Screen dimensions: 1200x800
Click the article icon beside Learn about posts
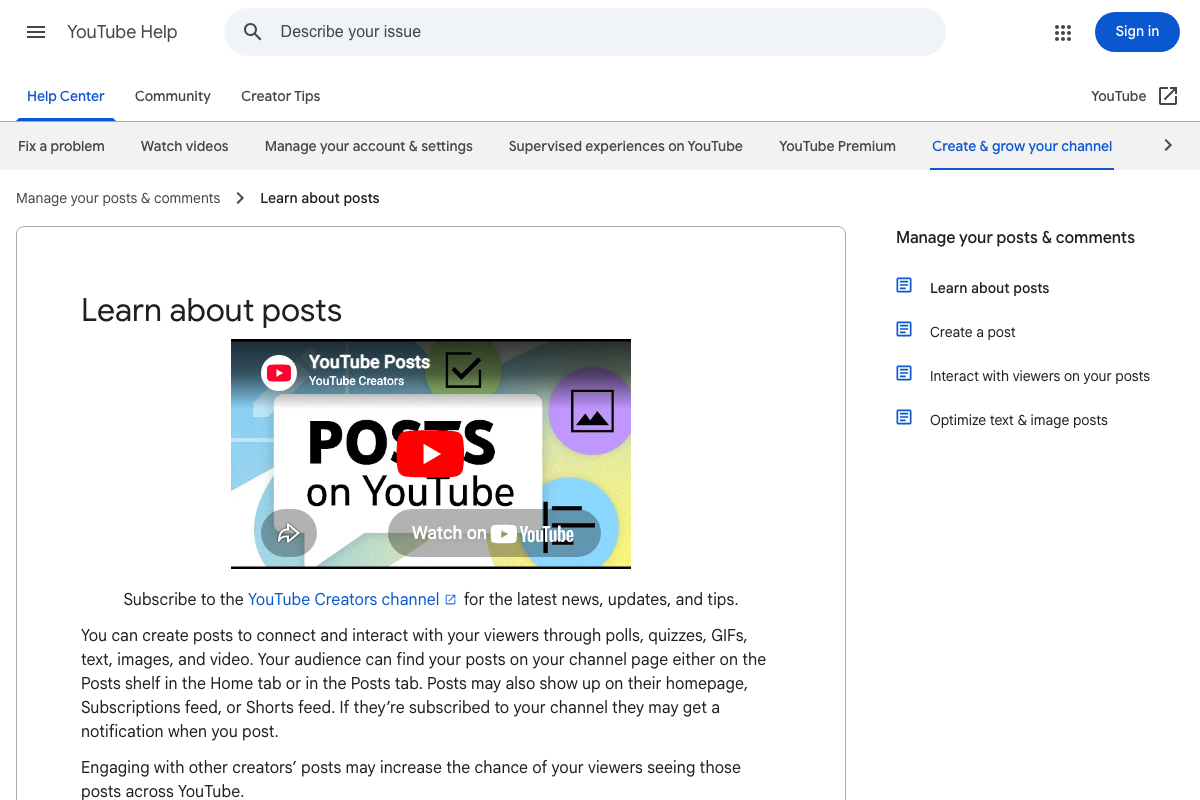coord(904,286)
